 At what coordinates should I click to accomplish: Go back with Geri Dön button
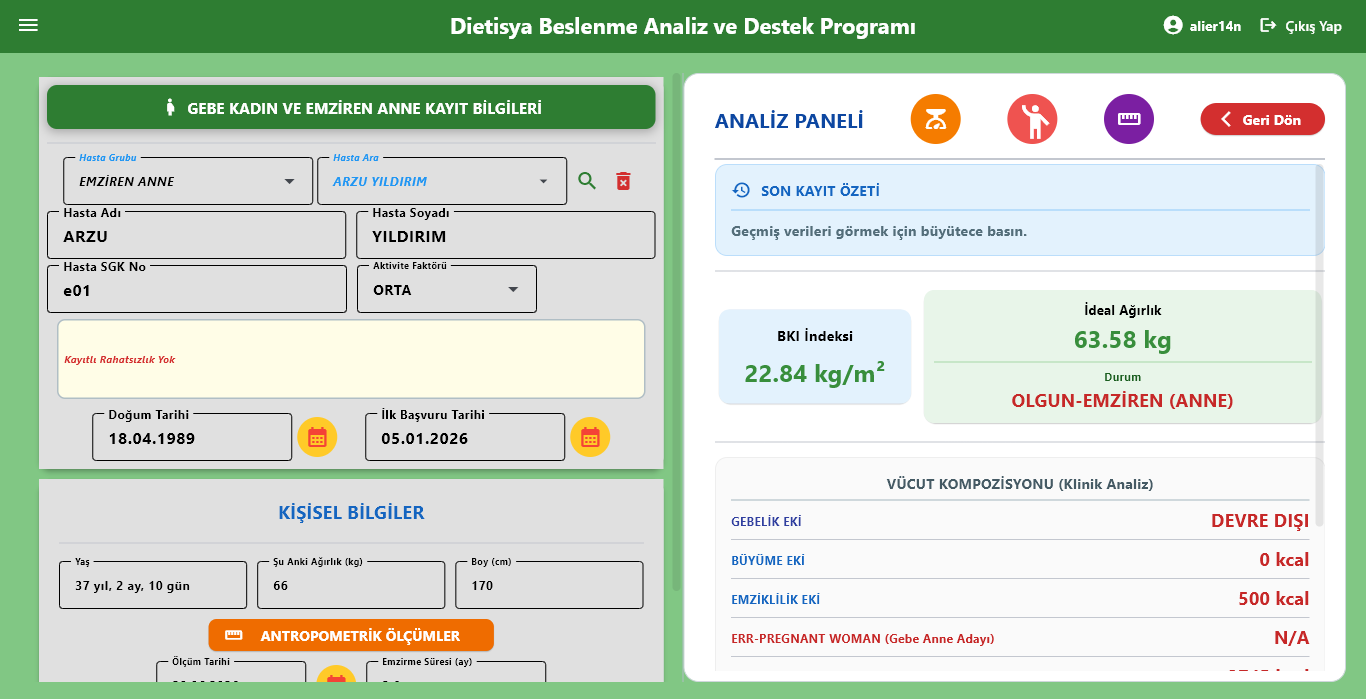point(1262,119)
